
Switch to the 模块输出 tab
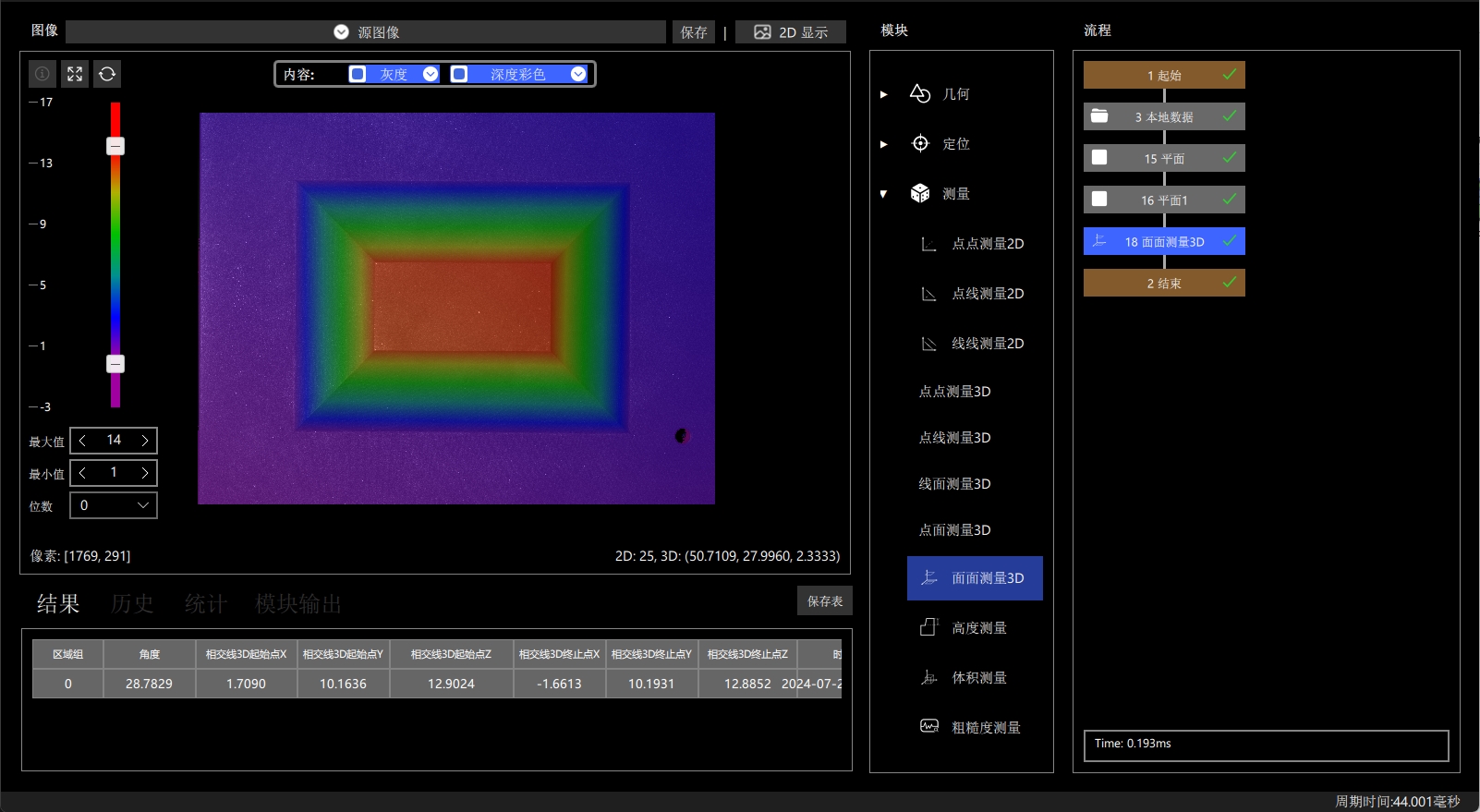pyautogui.click(x=298, y=604)
